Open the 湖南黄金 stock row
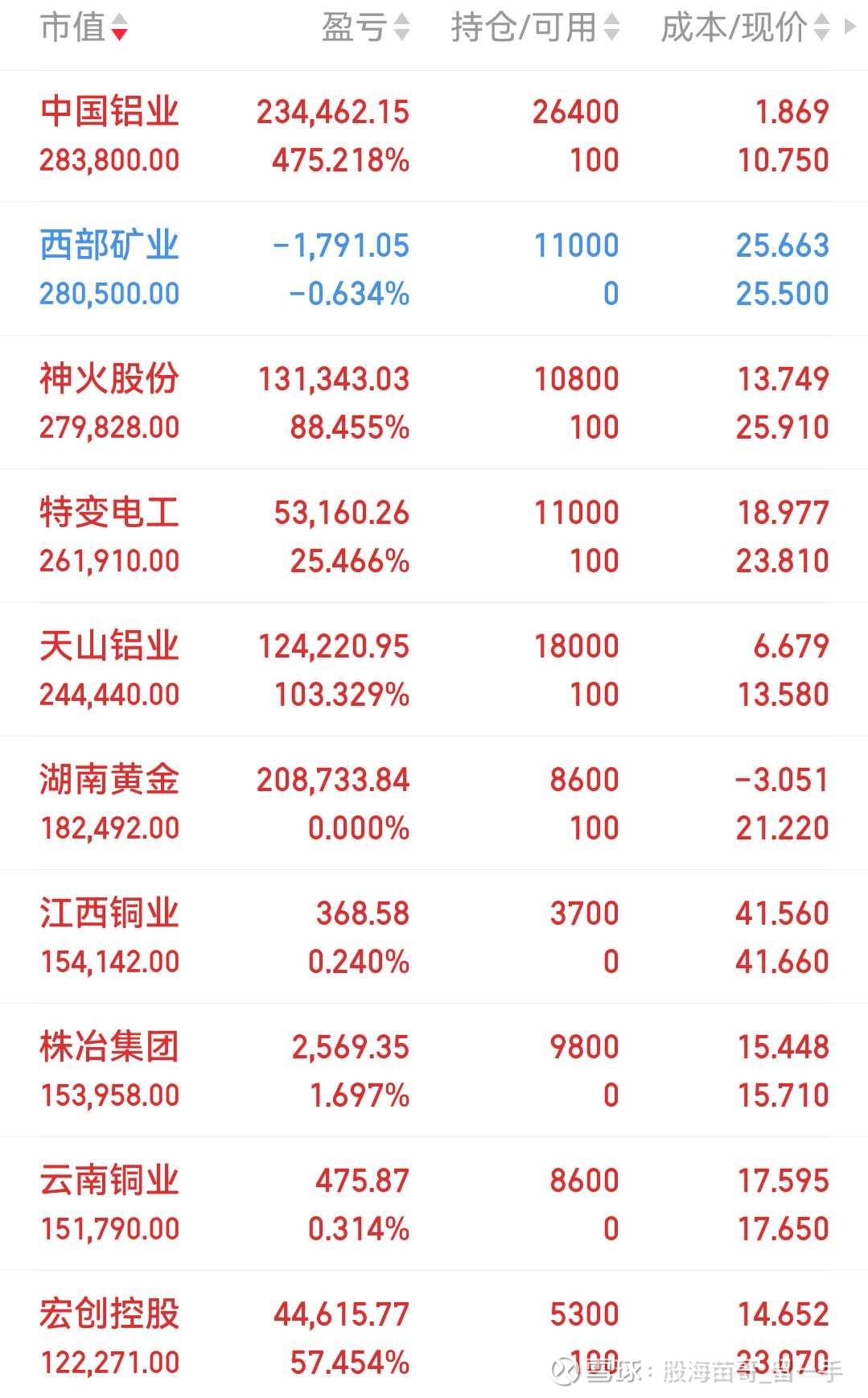868x1398 pixels. pos(109,780)
